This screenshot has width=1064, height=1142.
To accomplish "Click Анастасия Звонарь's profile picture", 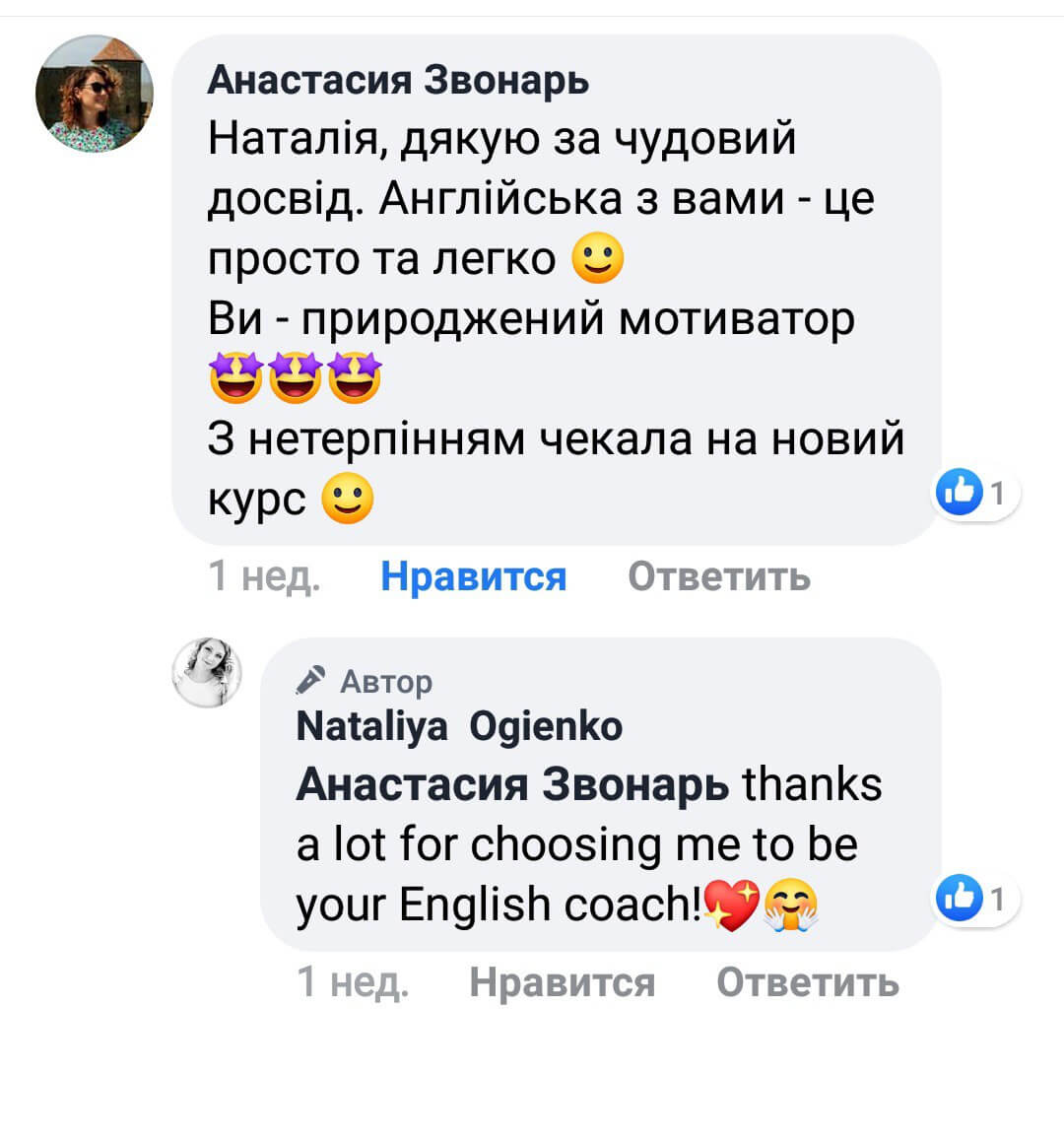I will coord(95,94).
